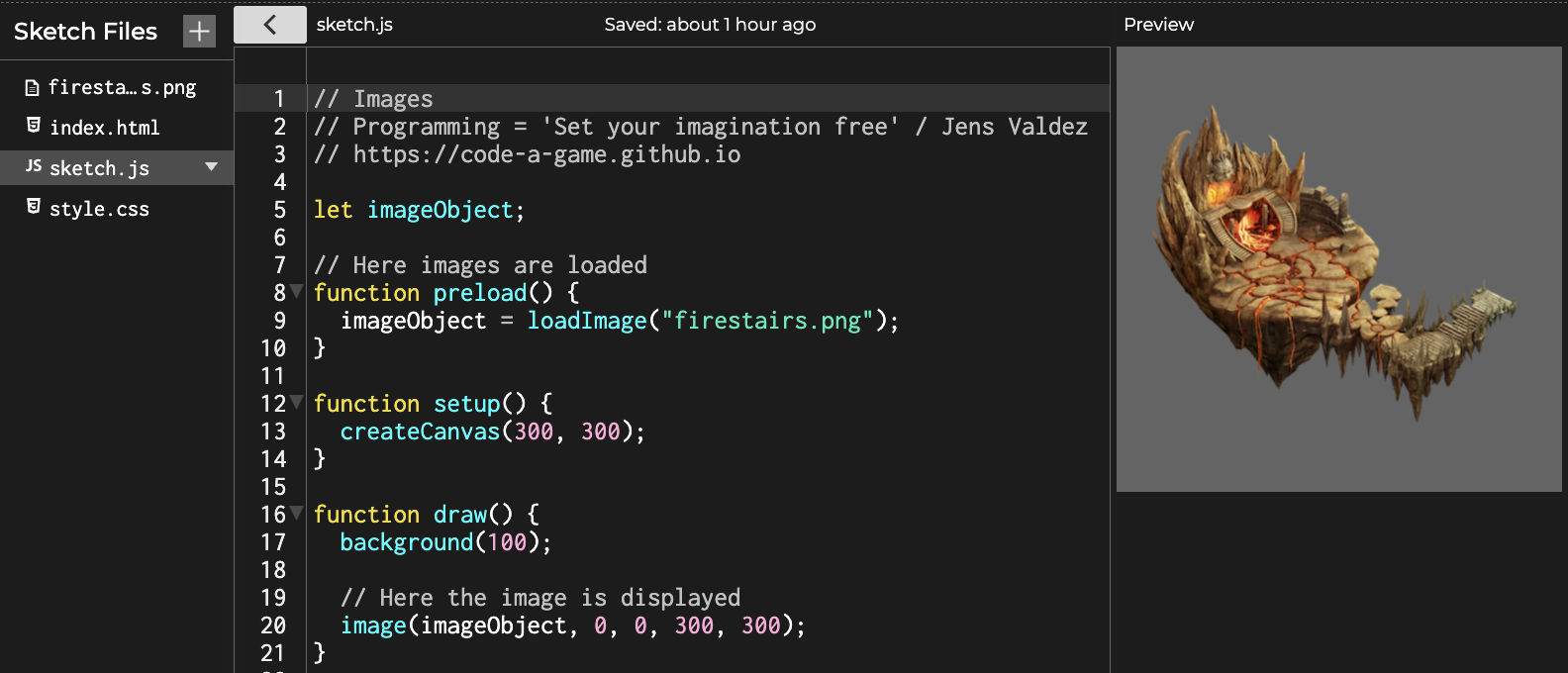Select style.css in the Sketch Files list

point(99,209)
